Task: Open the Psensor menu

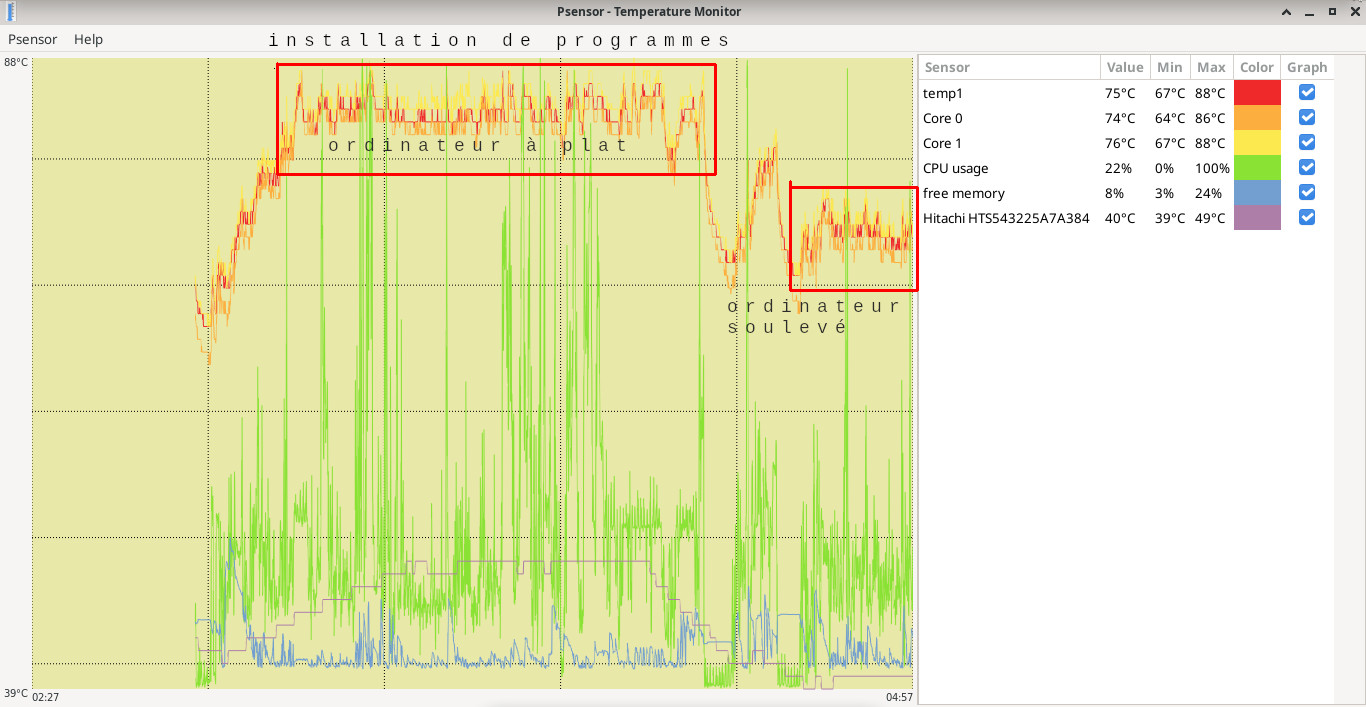Action: pyautogui.click(x=32, y=39)
